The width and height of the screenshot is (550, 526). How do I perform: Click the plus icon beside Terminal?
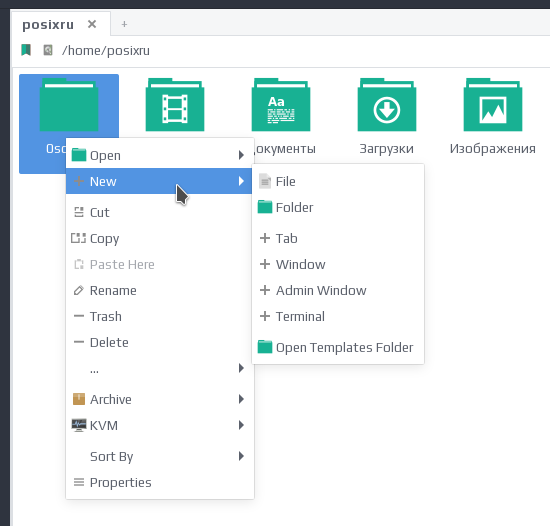[265, 316]
